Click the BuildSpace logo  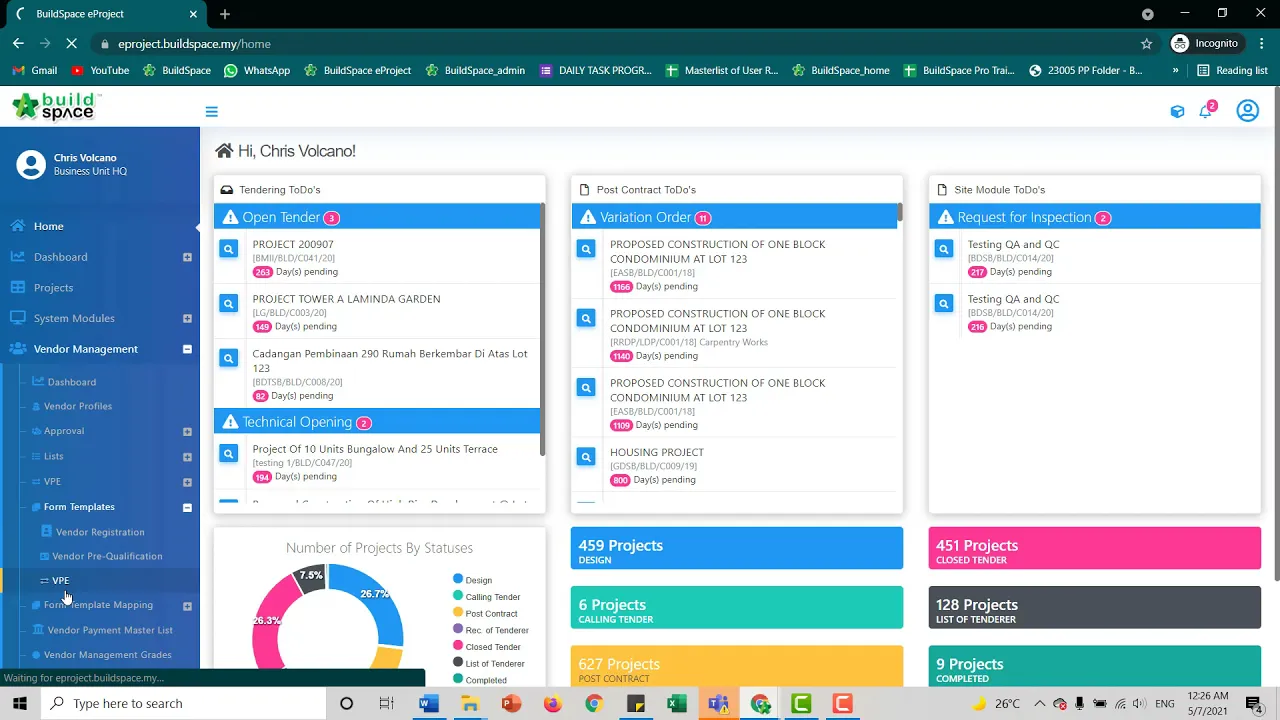(x=55, y=107)
